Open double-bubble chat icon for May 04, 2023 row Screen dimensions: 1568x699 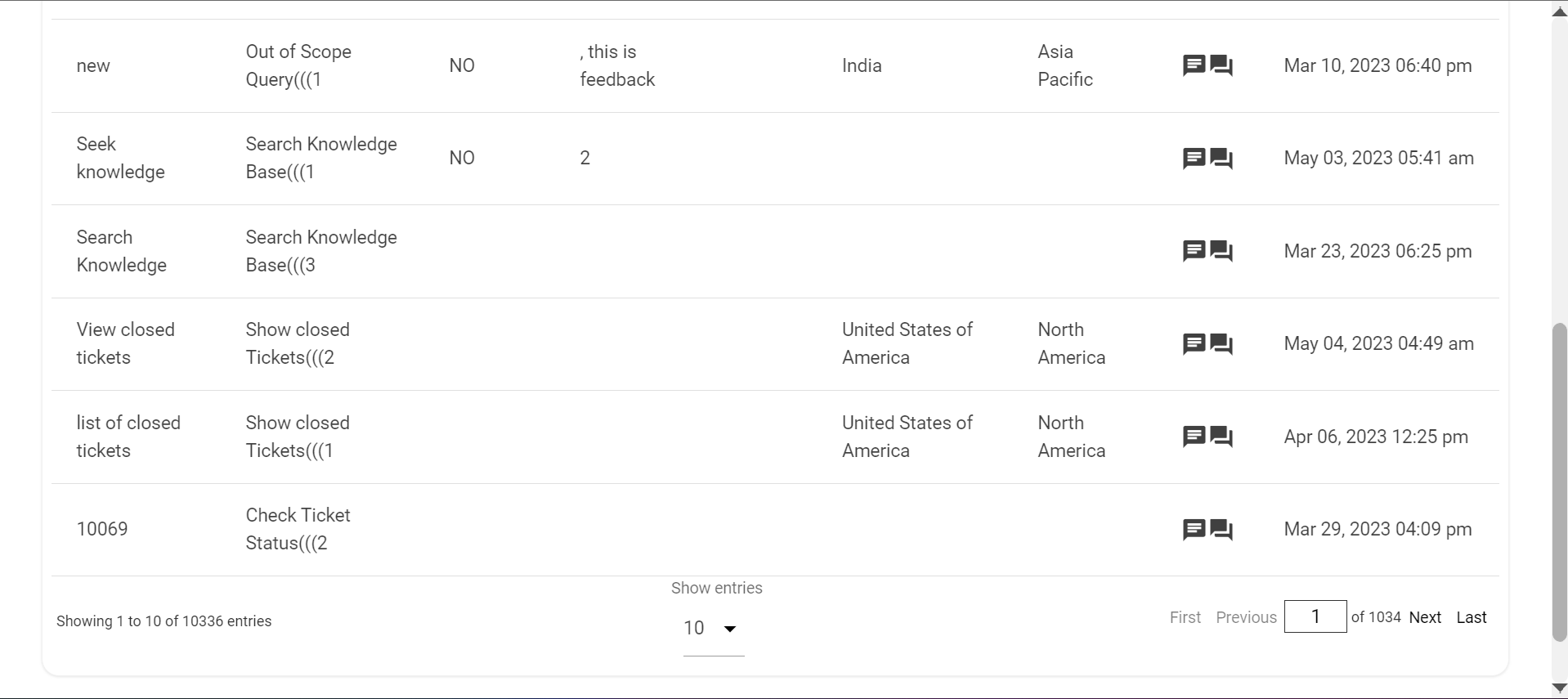click(1221, 343)
